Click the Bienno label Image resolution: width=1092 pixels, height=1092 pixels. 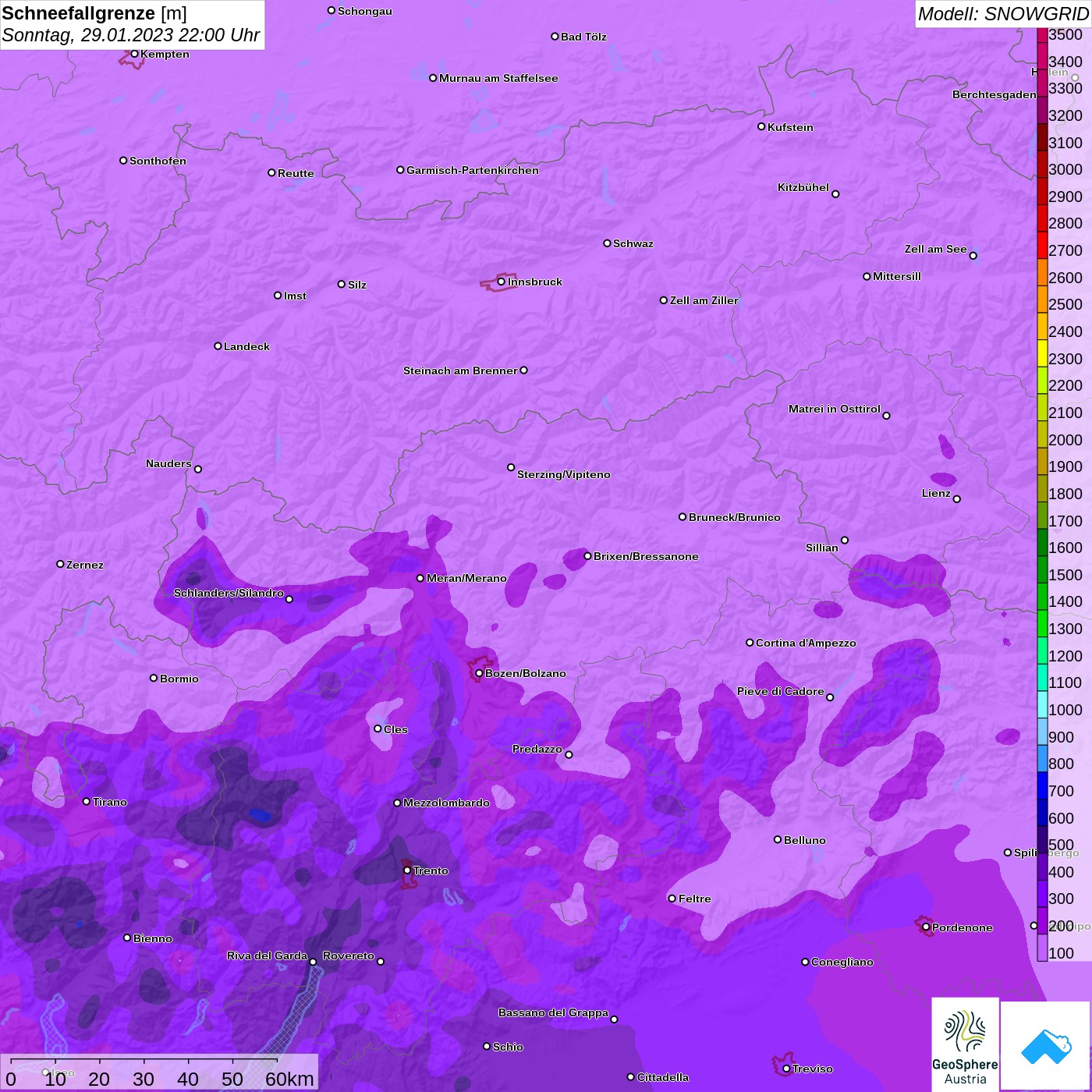[x=153, y=938]
